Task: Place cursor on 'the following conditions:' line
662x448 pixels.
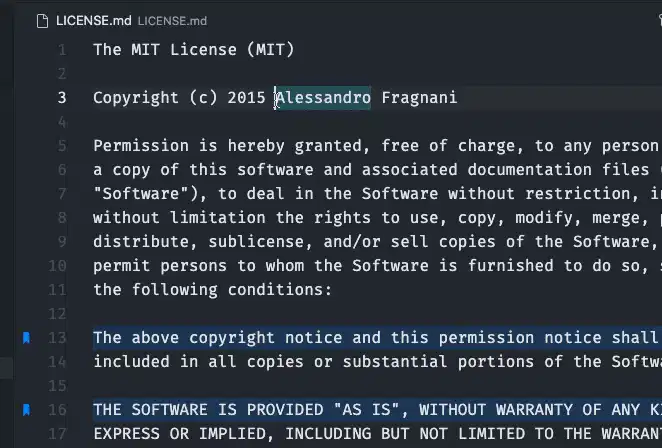Action: coord(213,290)
